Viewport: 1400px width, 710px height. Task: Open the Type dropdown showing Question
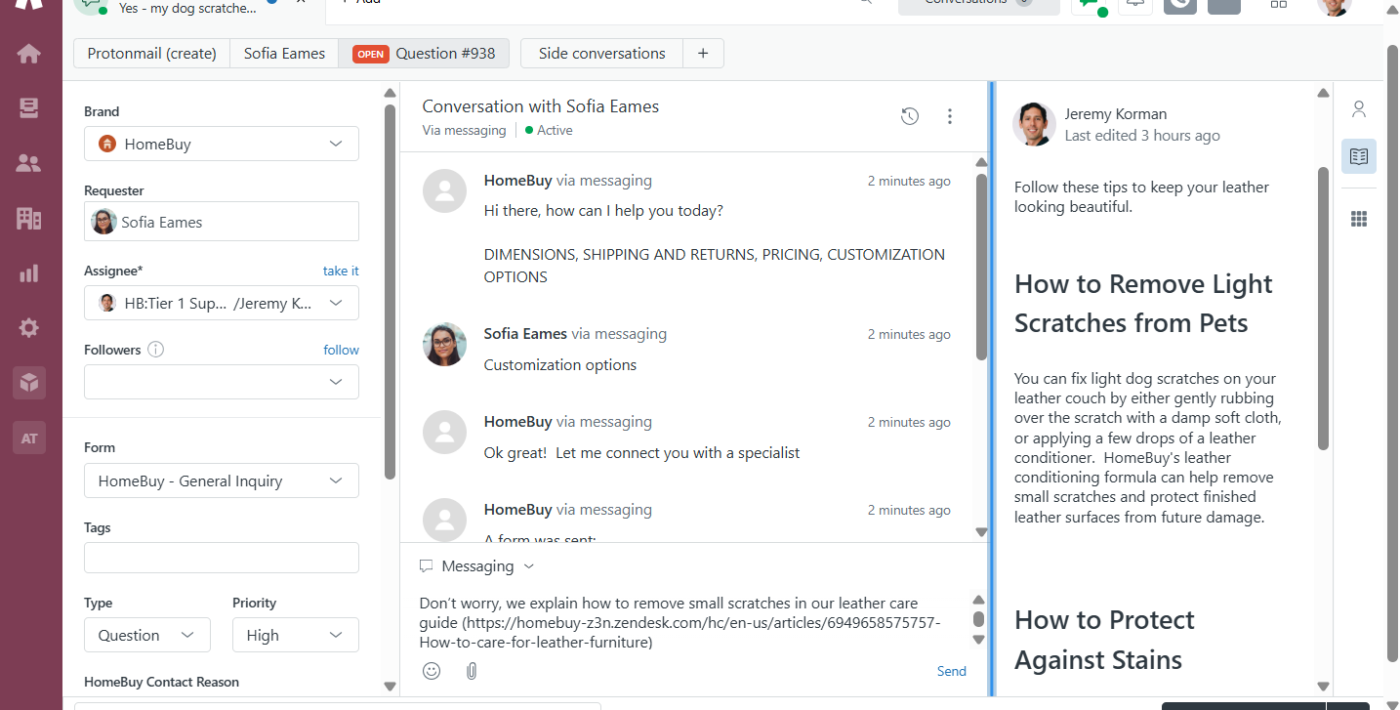147,635
